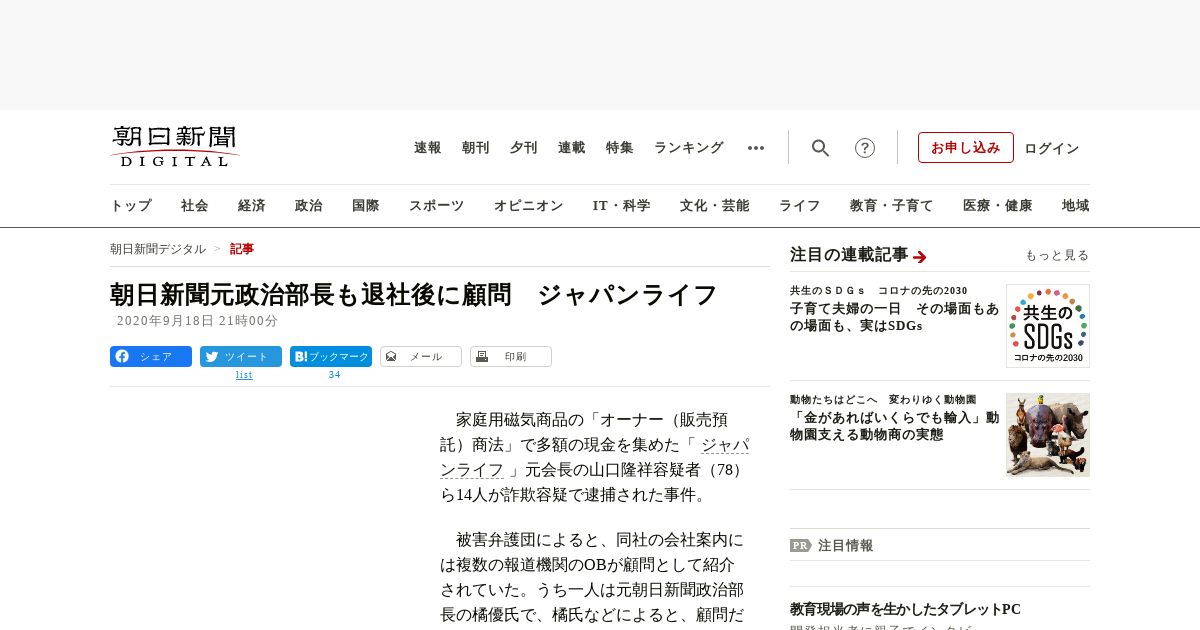Open the 共生のSDGs series label
This screenshot has width=1200, height=630.
pyautogui.click(x=879, y=291)
